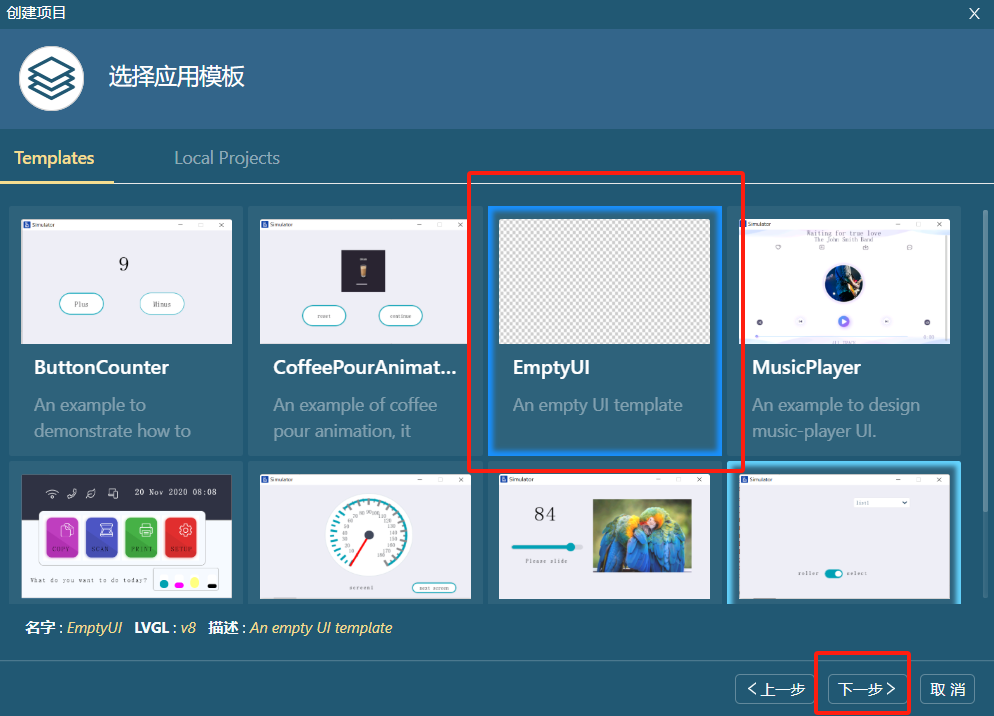Select the EmptyUI template thumbnail

pyautogui.click(x=604, y=280)
